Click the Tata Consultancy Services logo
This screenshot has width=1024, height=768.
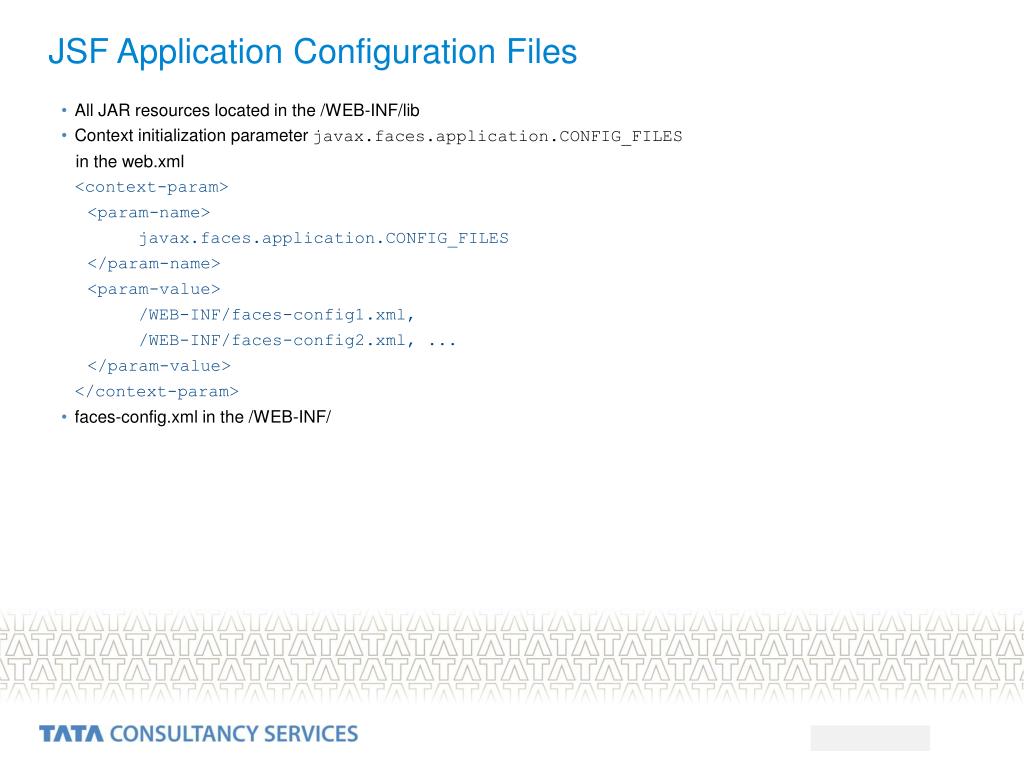[199, 734]
